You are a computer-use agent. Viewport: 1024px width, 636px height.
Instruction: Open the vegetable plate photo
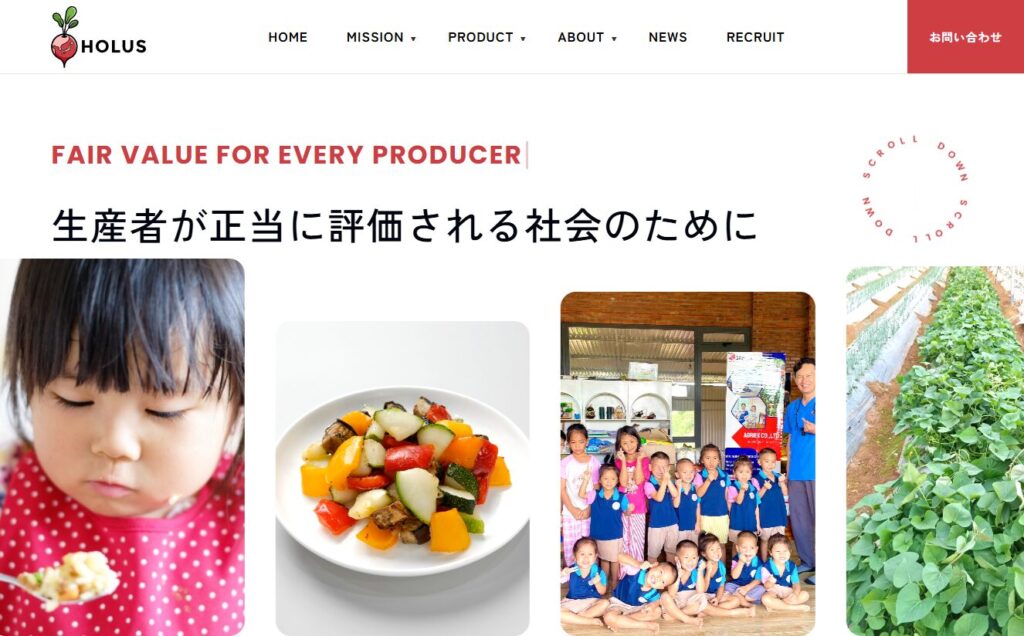point(402,478)
